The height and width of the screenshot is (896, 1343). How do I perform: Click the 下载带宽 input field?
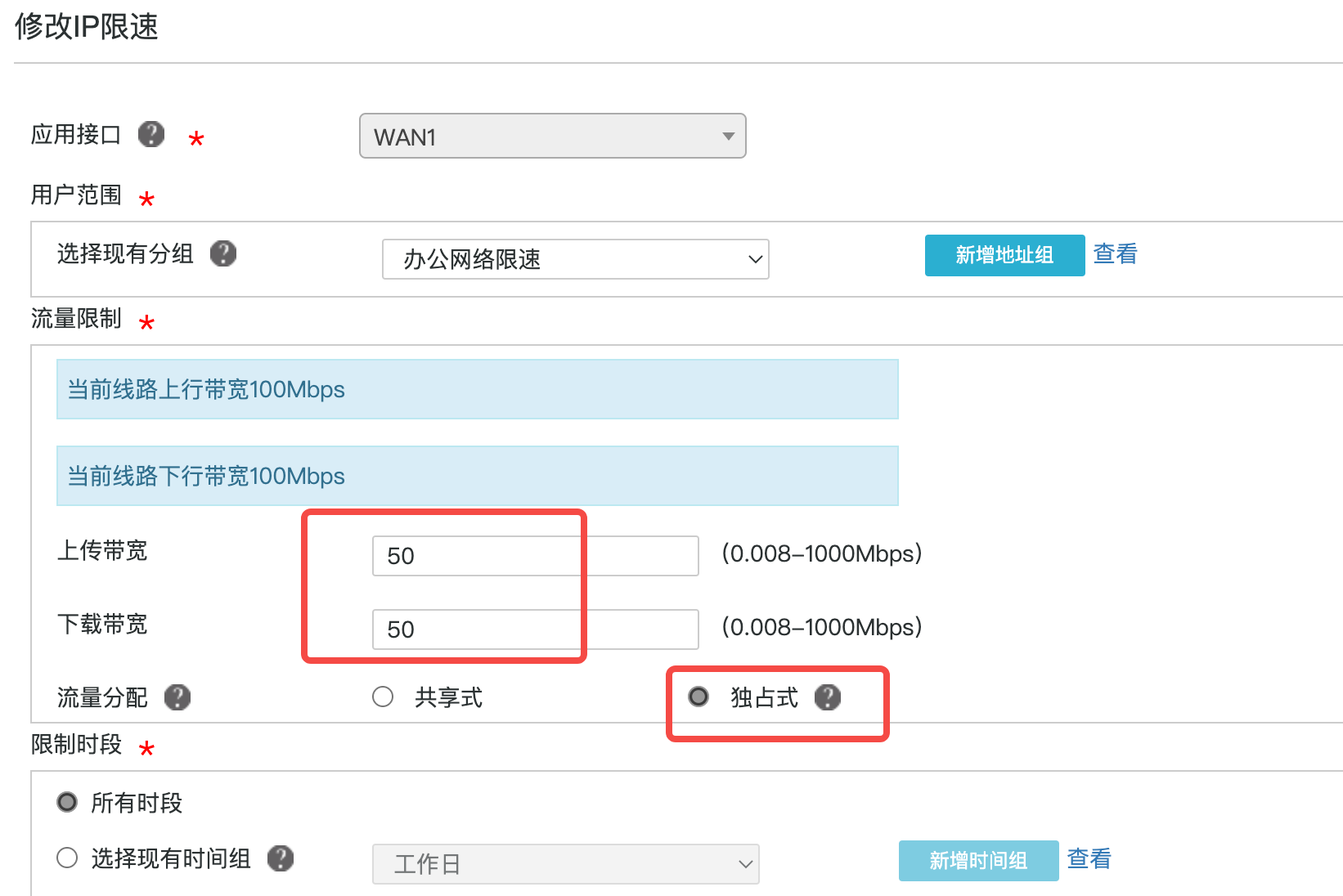[x=535, y=629]
